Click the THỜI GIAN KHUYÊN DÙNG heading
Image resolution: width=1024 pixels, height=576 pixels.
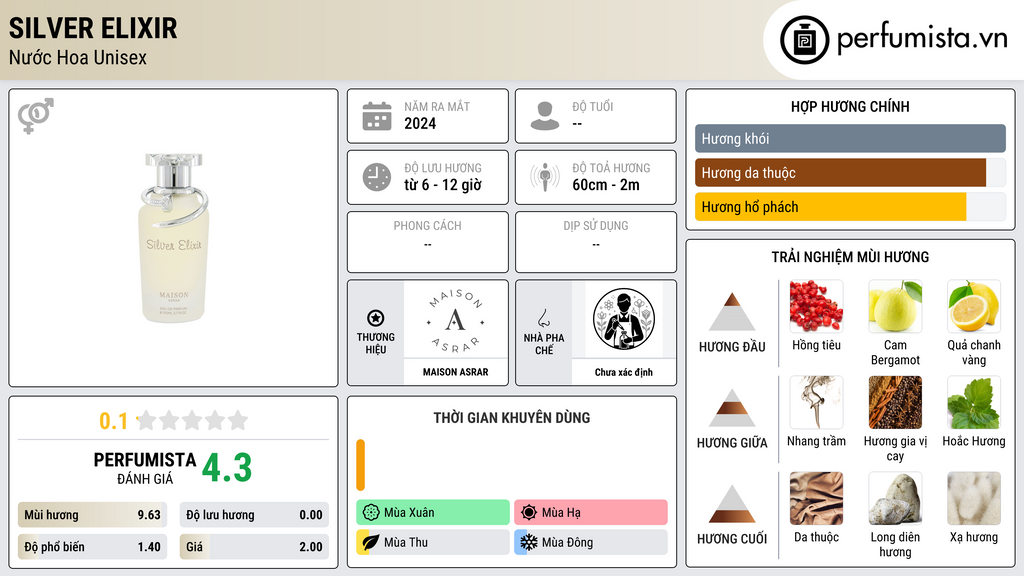point(511,417)
